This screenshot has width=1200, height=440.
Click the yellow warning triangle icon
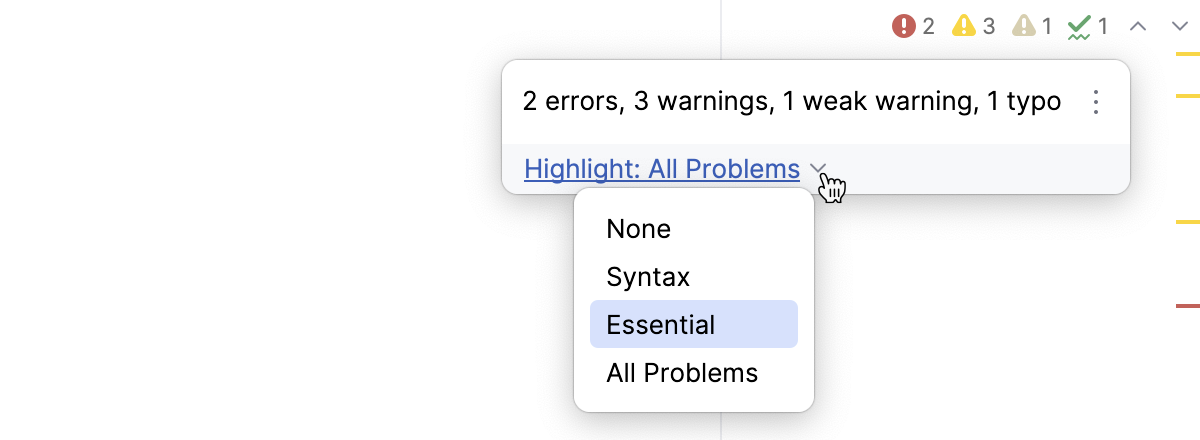click(963, 26)
